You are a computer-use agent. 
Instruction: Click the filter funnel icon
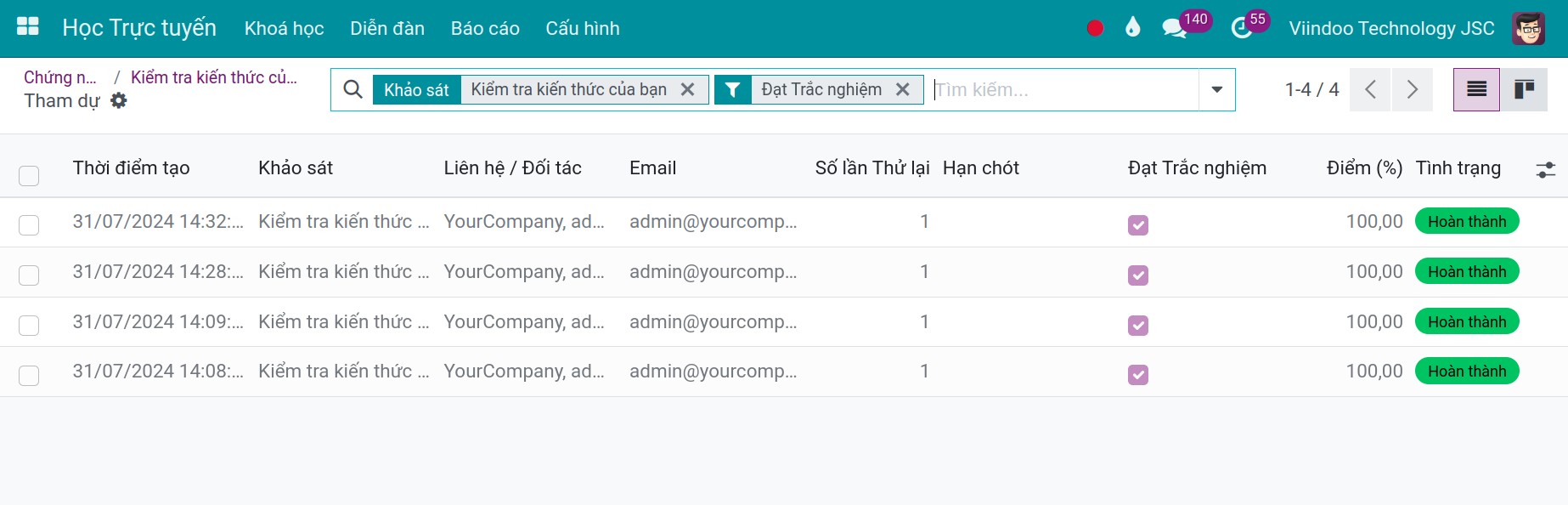click(x=733, y=89)
